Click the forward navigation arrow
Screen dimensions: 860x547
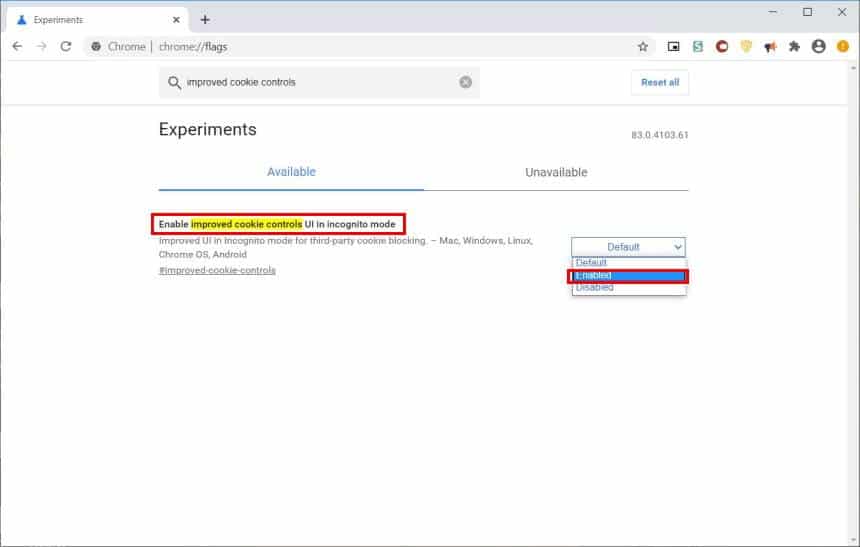(x=42, y=47)
